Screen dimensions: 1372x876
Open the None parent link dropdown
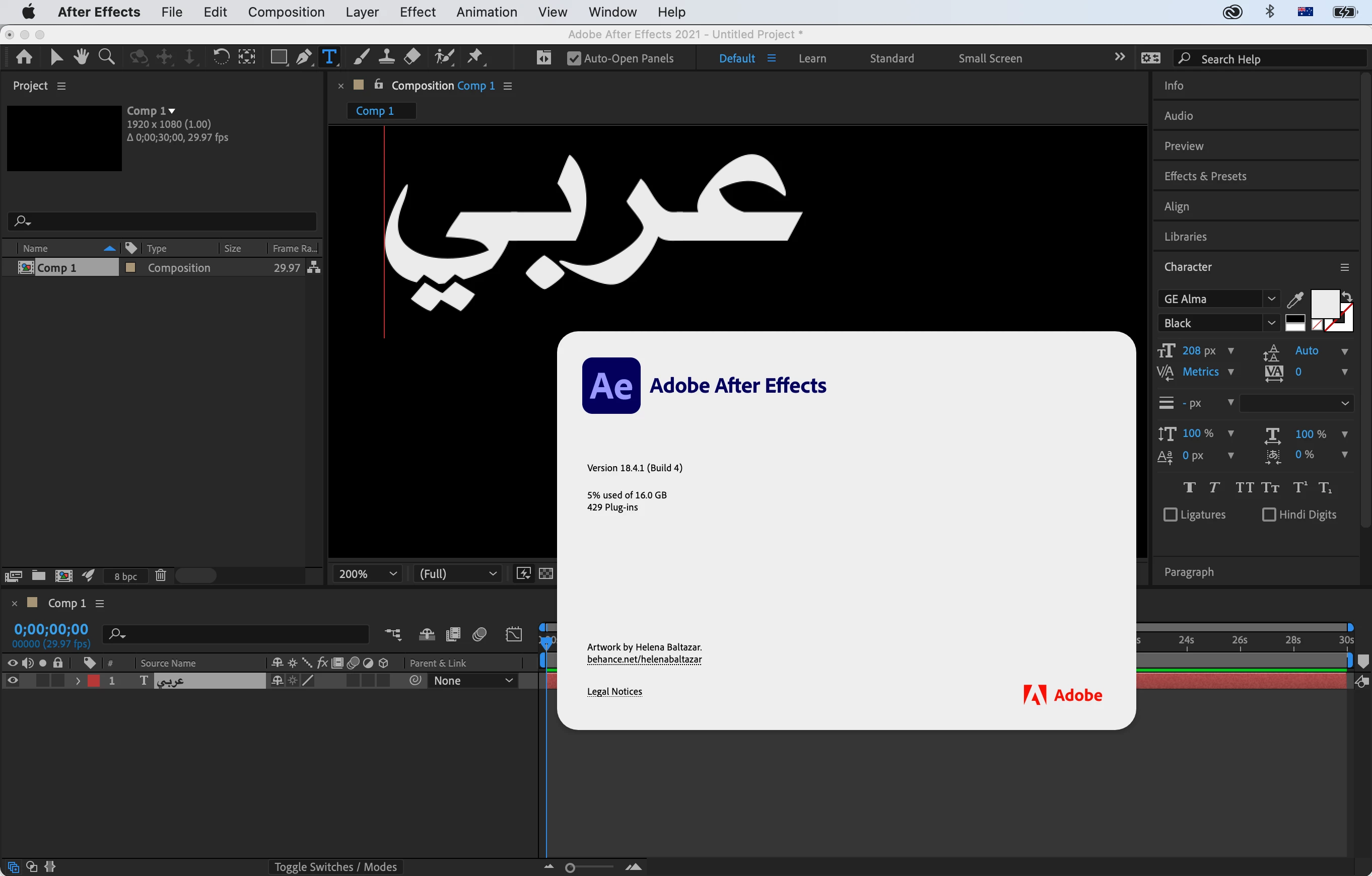[473, 680]
